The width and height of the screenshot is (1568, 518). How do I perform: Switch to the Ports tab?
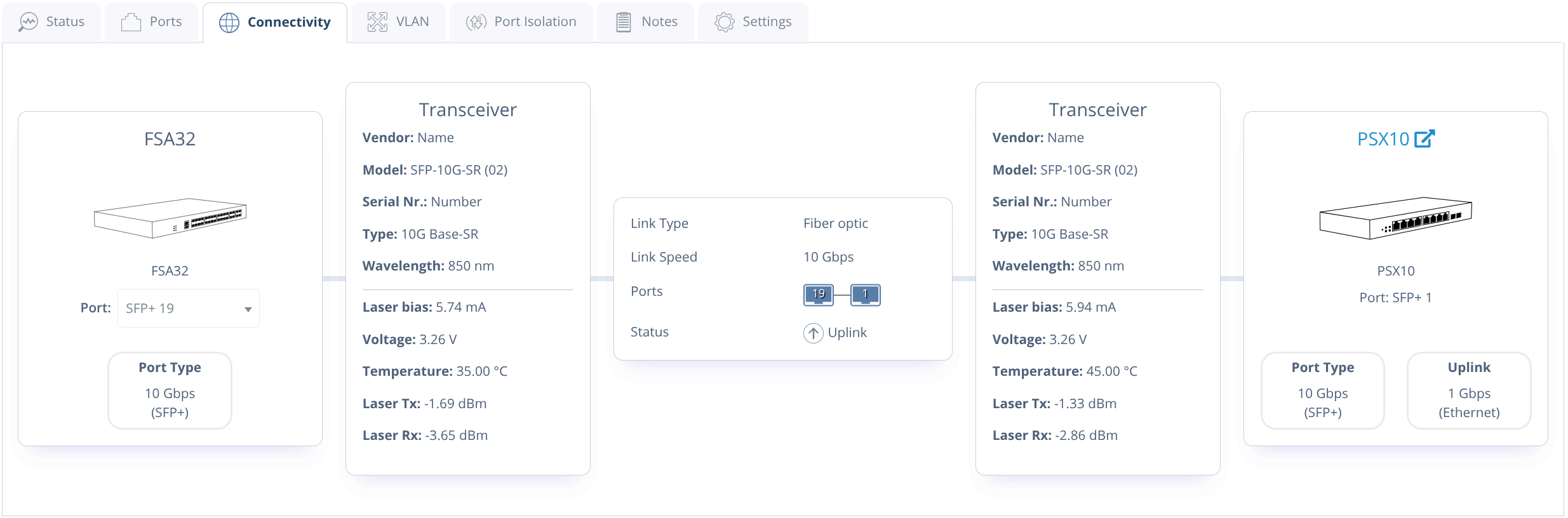pos(151,22)
